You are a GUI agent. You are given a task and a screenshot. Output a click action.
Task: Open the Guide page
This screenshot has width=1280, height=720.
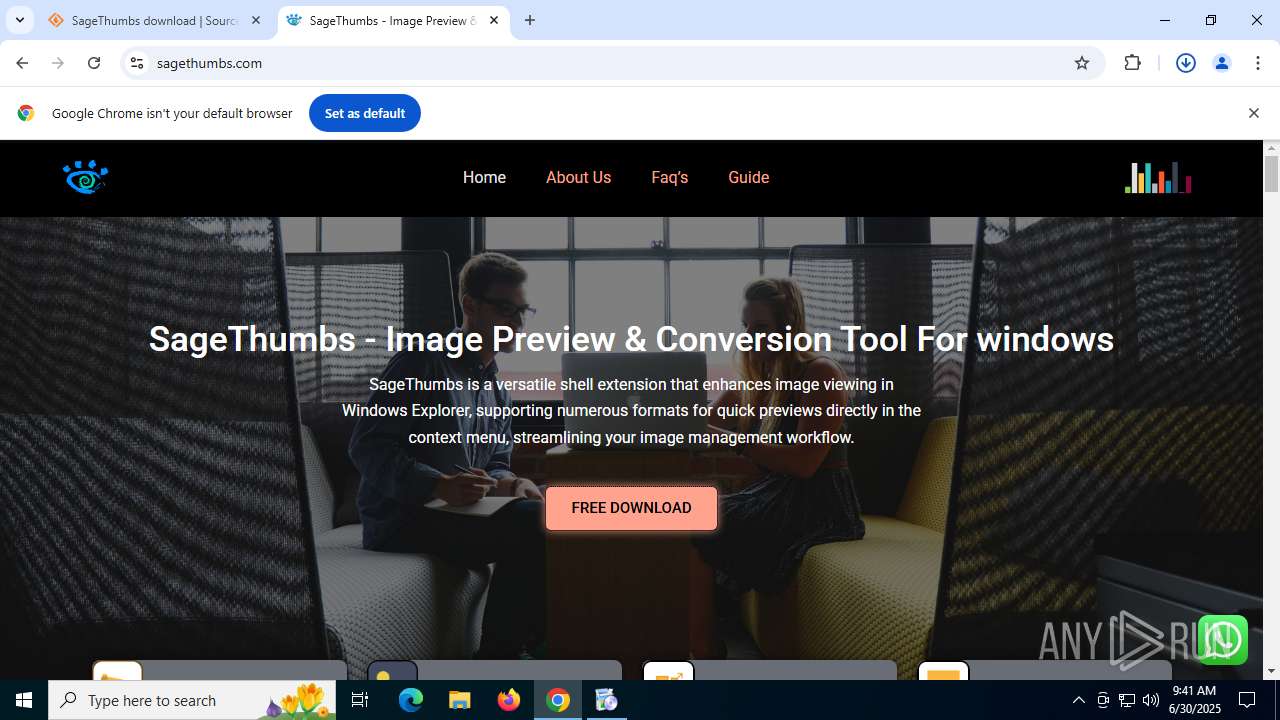pyautogui.click(x=749, y=177)
